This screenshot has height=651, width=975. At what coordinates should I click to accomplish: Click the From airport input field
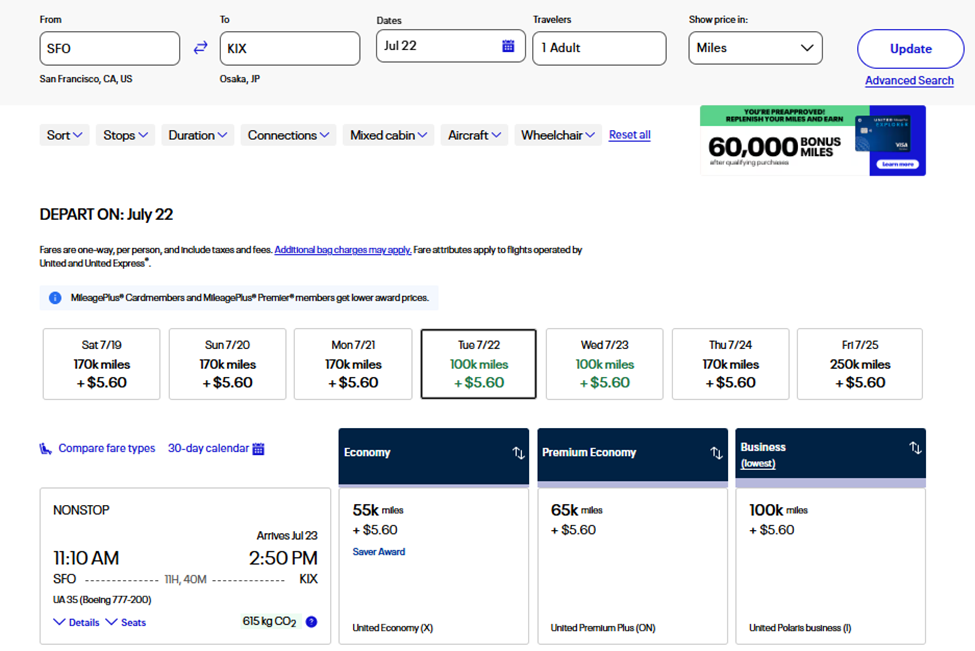110,48
